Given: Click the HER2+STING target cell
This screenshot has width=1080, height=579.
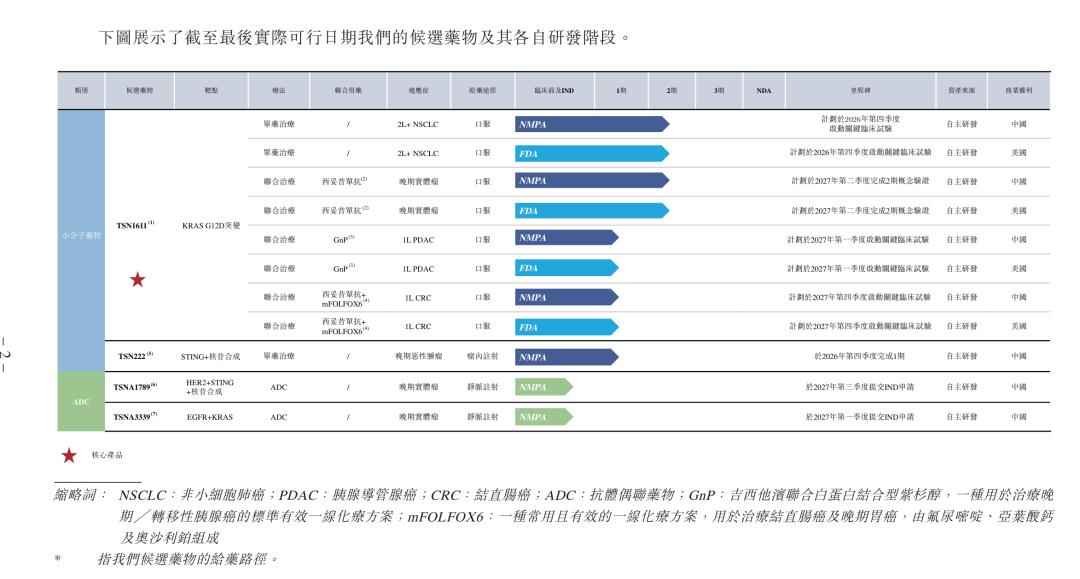Looking at the screenshot, I should point(209,387).
